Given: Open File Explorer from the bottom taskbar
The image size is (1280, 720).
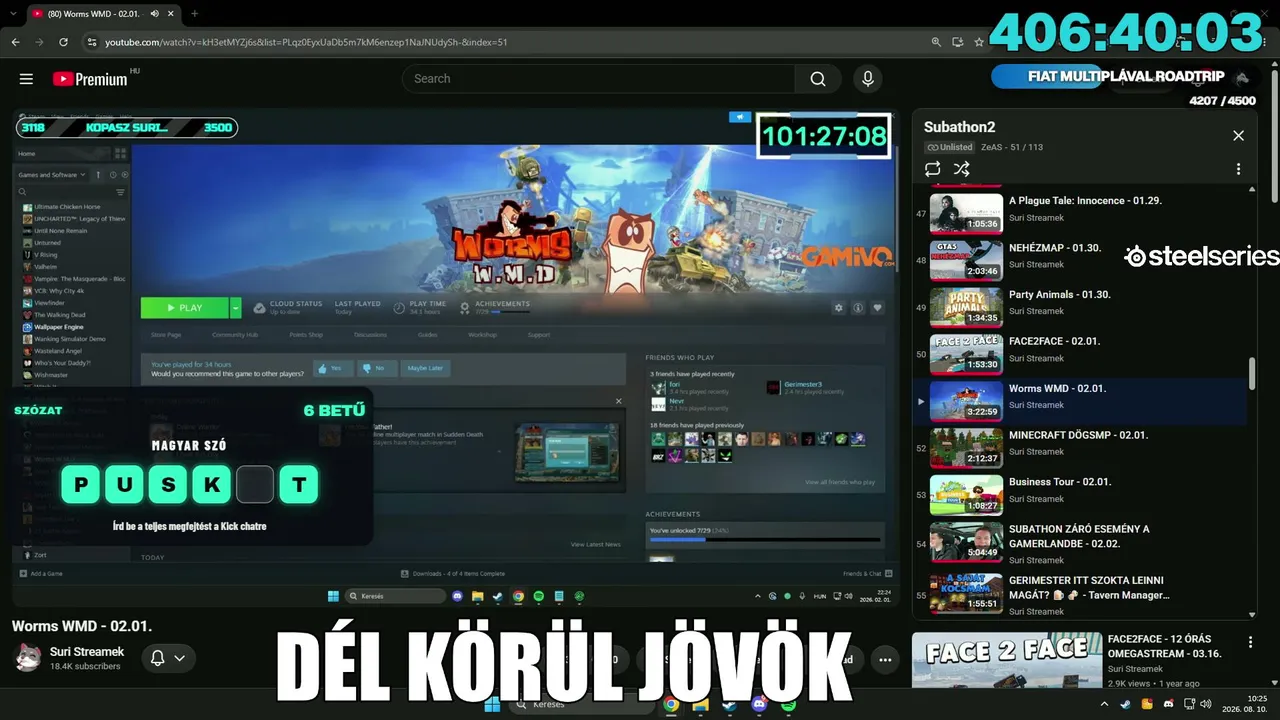Looking at the screenshot, I should (701, 704).
